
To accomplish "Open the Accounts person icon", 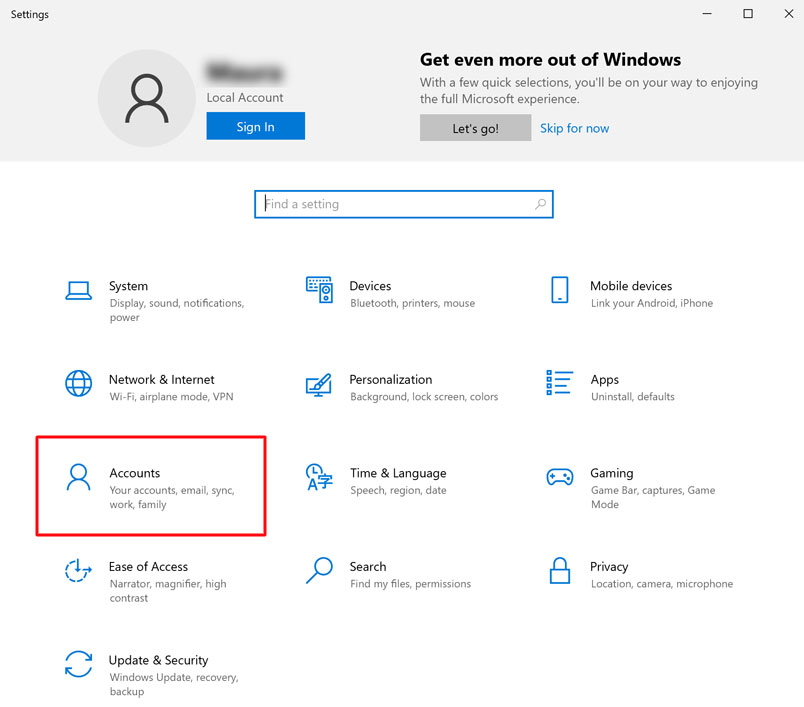I will pyautogui.click(x=78, y=477).
